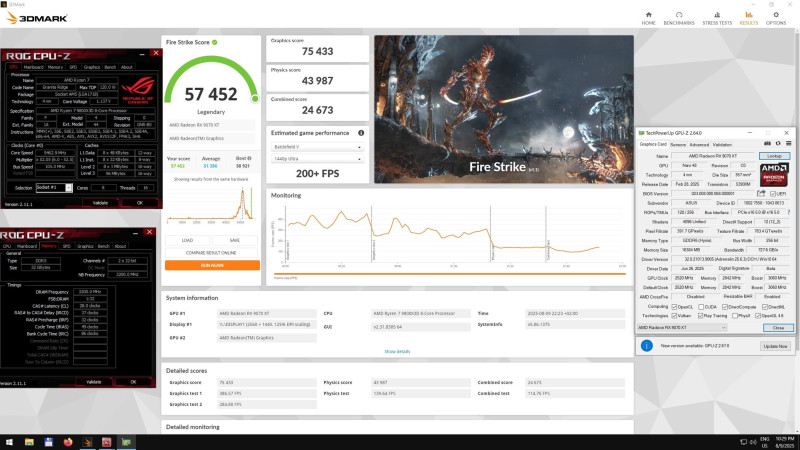This screenshot has height=450, width=800.
Task: Click the Combined score 24 673 value
Action: (x=317, y=110)
